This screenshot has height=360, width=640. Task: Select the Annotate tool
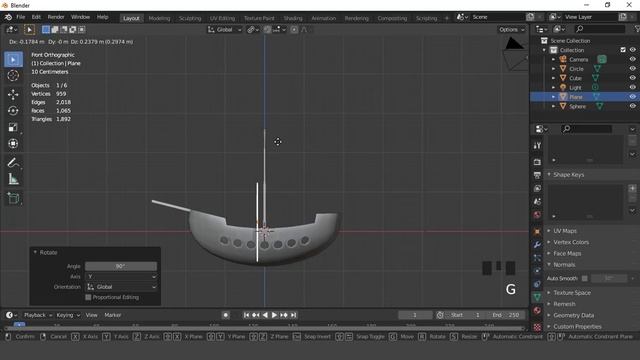13,163
